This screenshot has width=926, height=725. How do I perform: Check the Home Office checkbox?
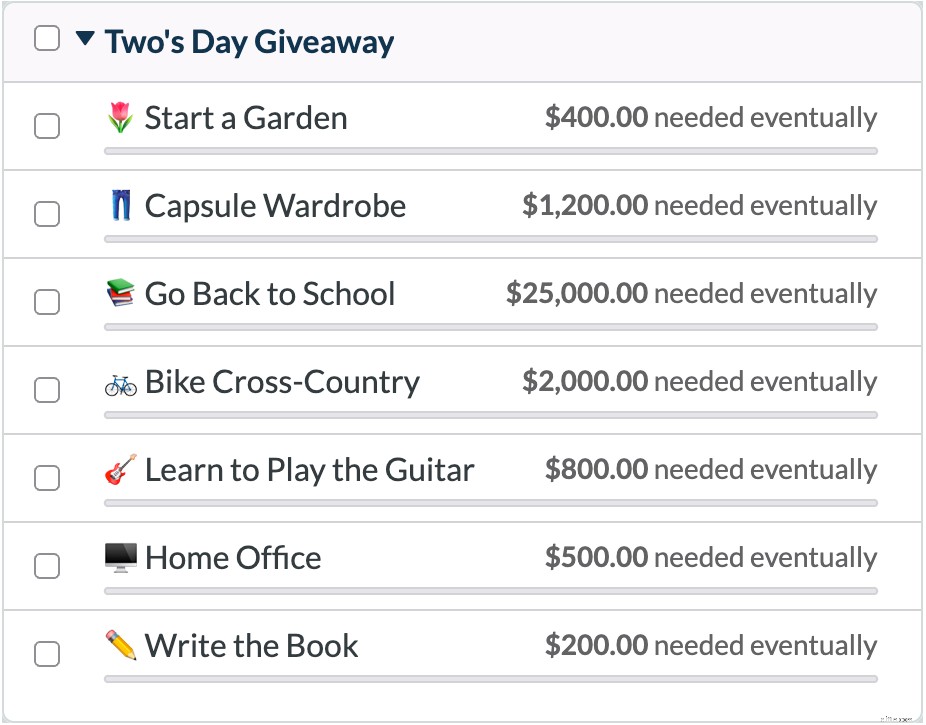(x=46, y=566)
